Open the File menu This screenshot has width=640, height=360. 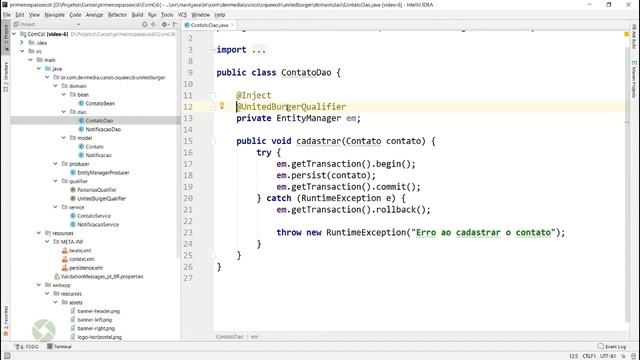[x=7, y=15]
